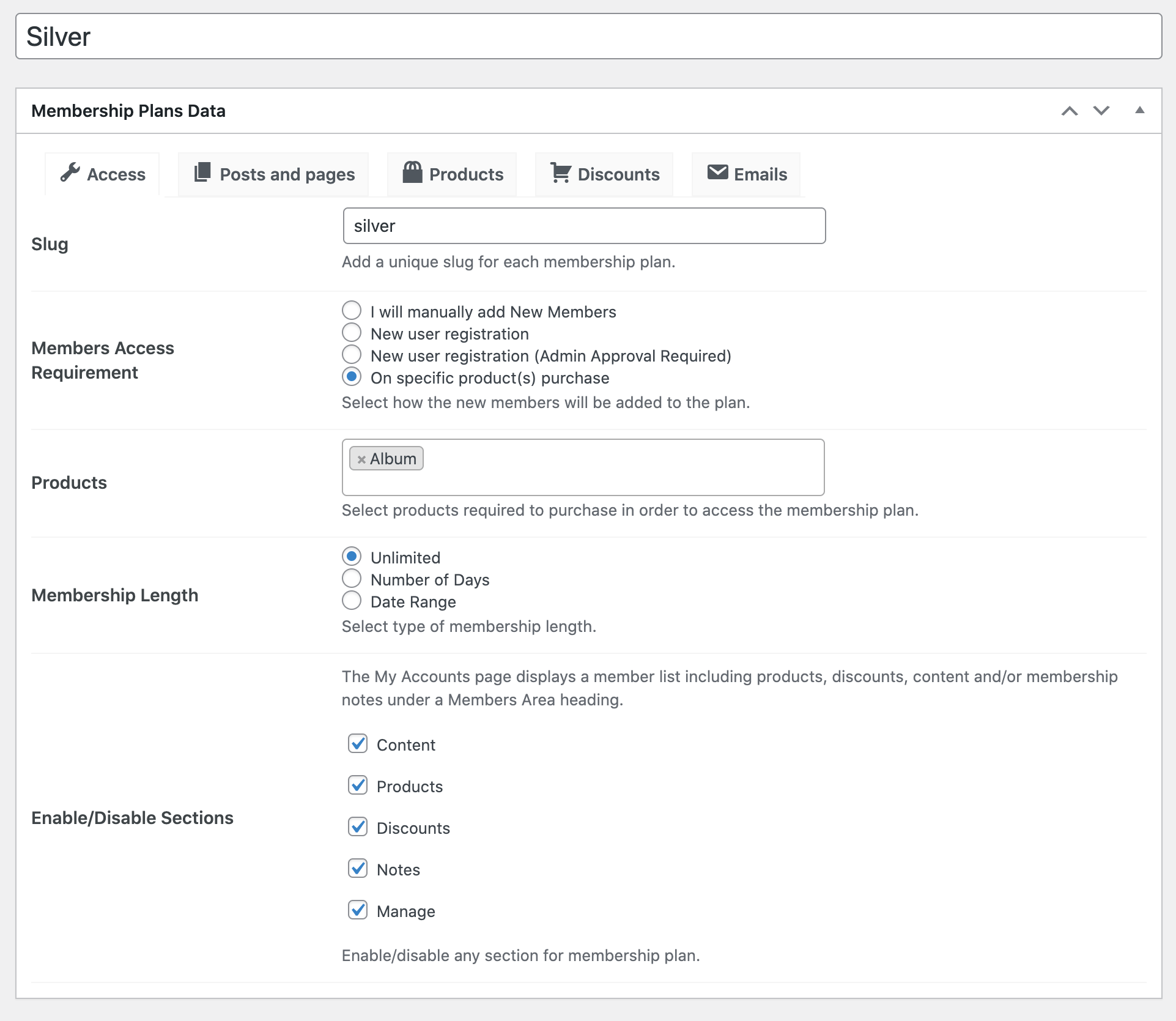
Task: Click the shopping cart icon for Discounts
Action: (x=560, y=173)
